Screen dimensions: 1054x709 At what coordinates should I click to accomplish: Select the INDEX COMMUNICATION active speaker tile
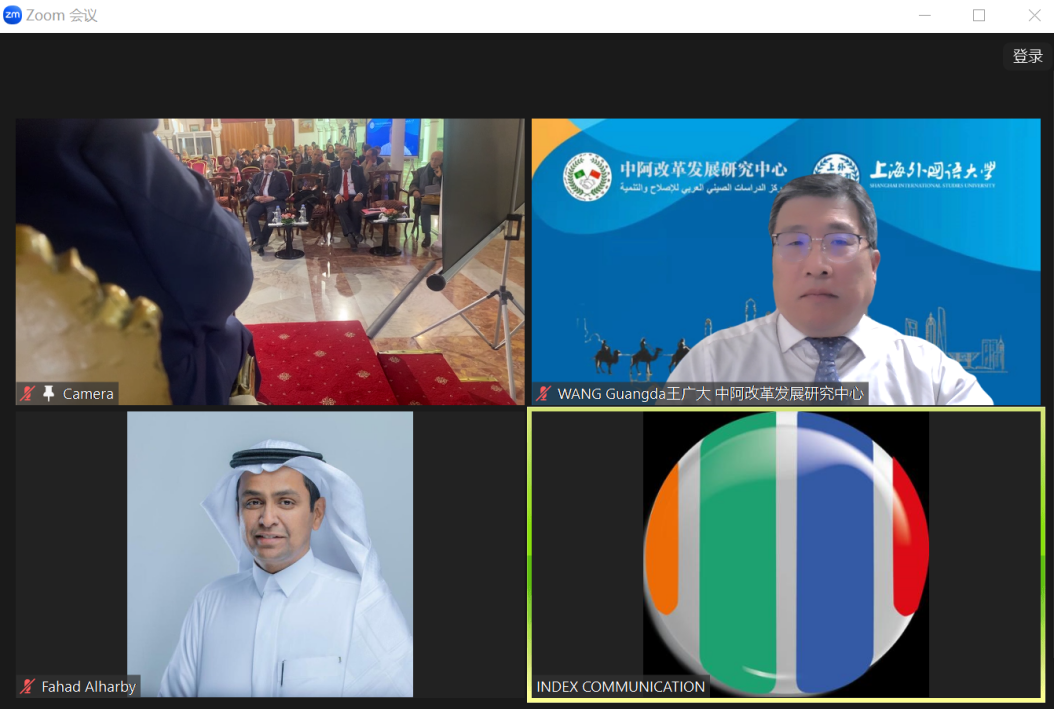786,550
